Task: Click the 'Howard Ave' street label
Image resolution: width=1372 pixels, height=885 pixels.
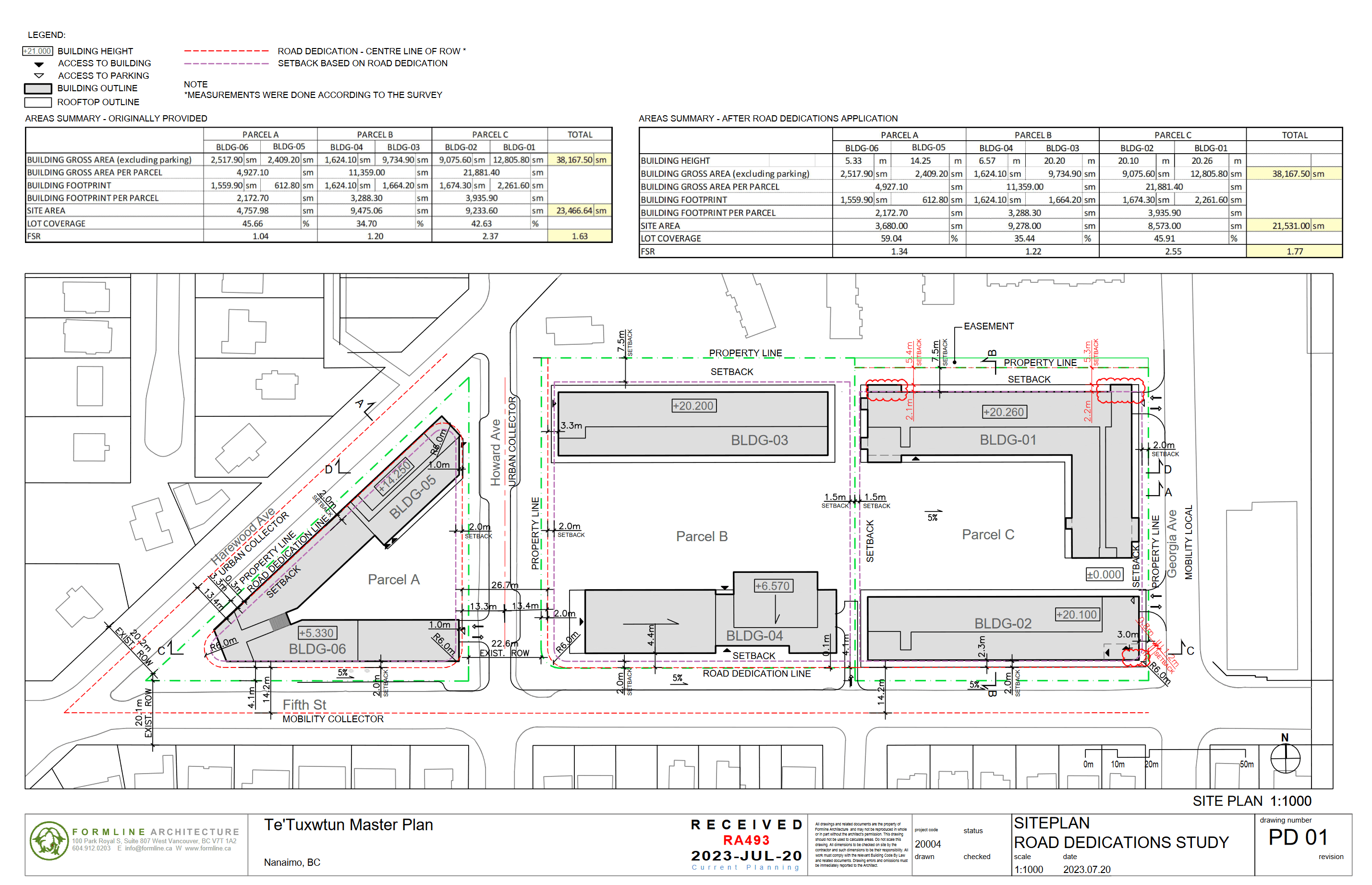Action: [x=495, y=453]
